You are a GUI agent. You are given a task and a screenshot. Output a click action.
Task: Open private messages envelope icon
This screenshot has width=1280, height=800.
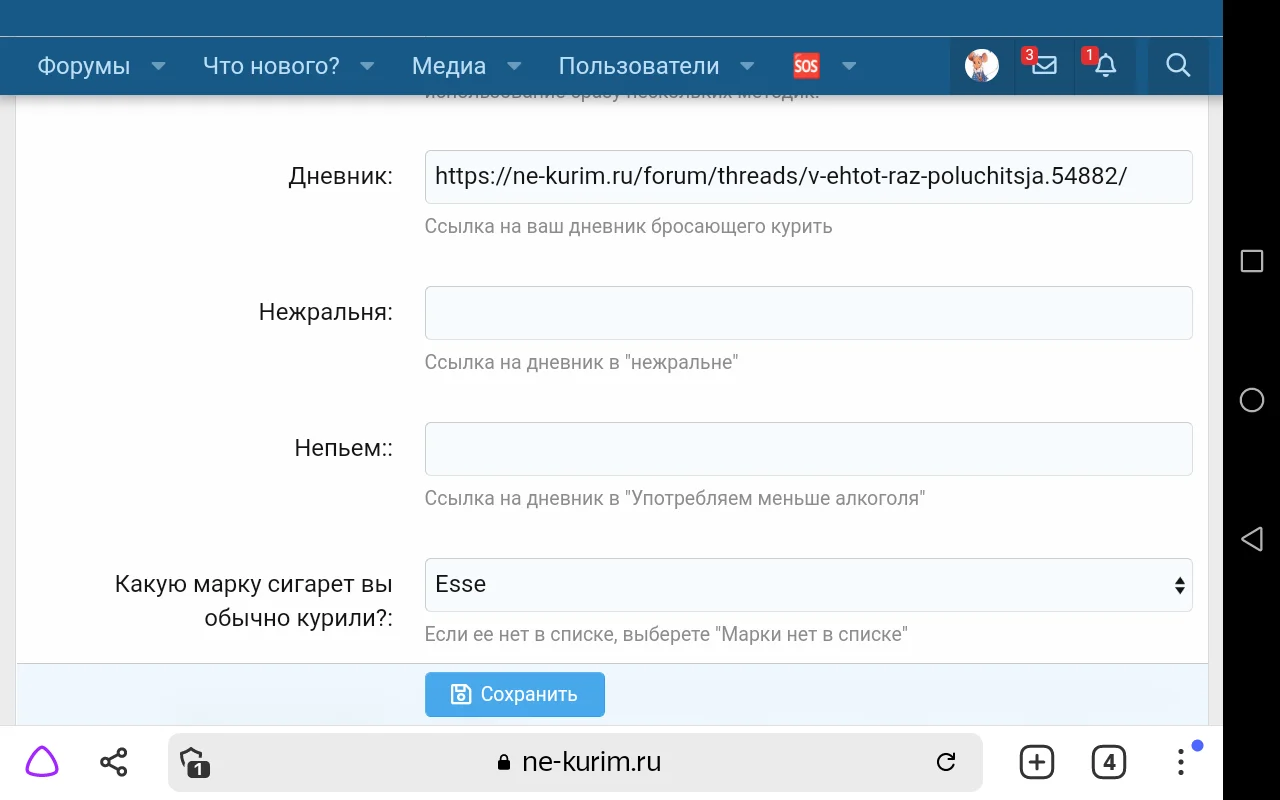[1043, 66]
